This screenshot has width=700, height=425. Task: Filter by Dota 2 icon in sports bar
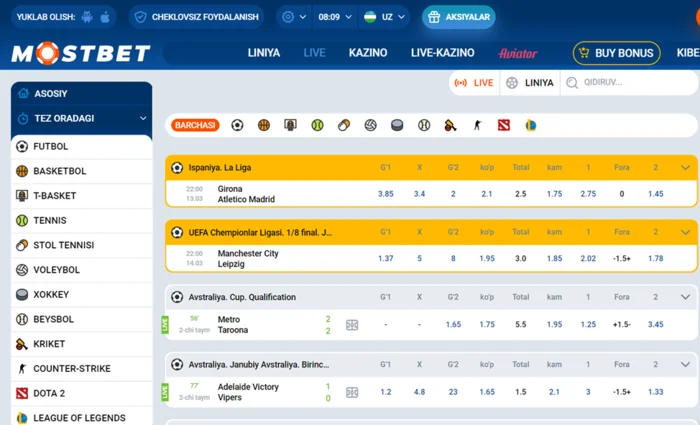click(504, 125)
